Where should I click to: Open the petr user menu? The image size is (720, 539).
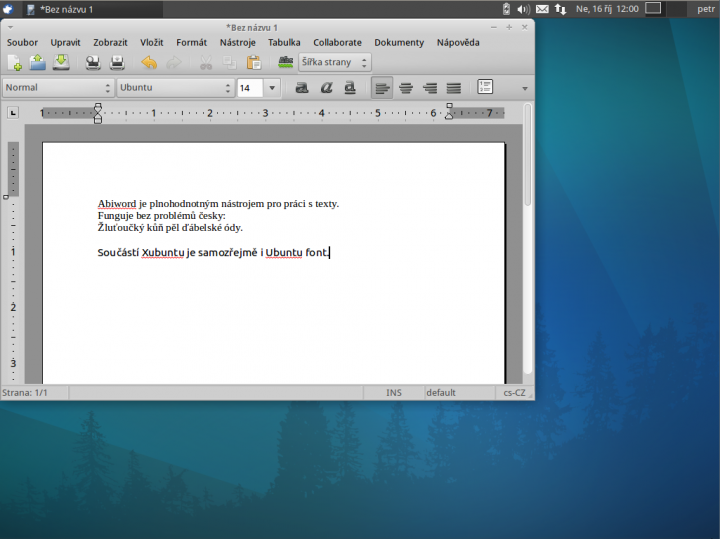coord(706,9)
